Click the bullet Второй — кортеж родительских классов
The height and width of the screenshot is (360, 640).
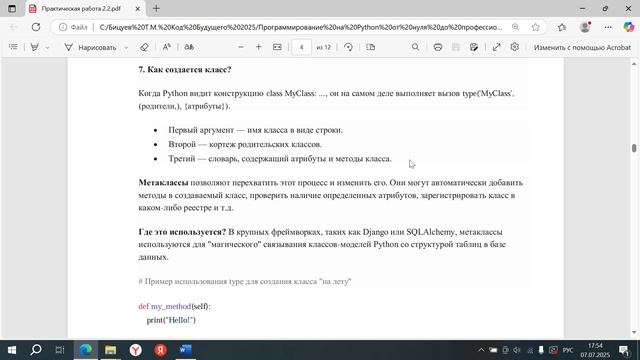(x=245, y=144)
